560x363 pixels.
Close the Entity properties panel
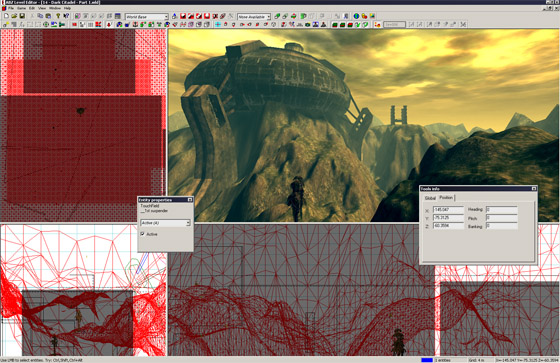pos(190,200)
